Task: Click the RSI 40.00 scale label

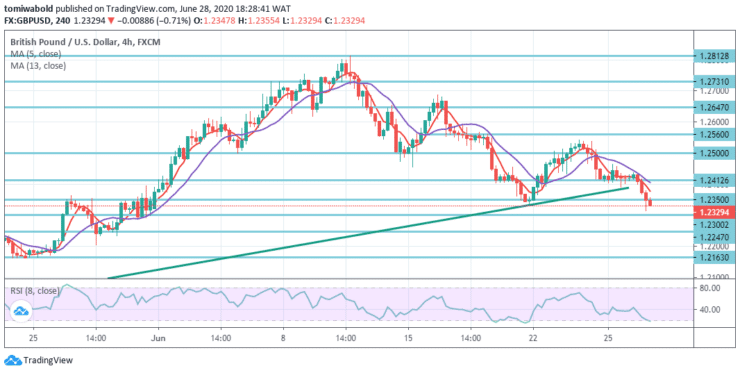Action: (x=709, y=310)
